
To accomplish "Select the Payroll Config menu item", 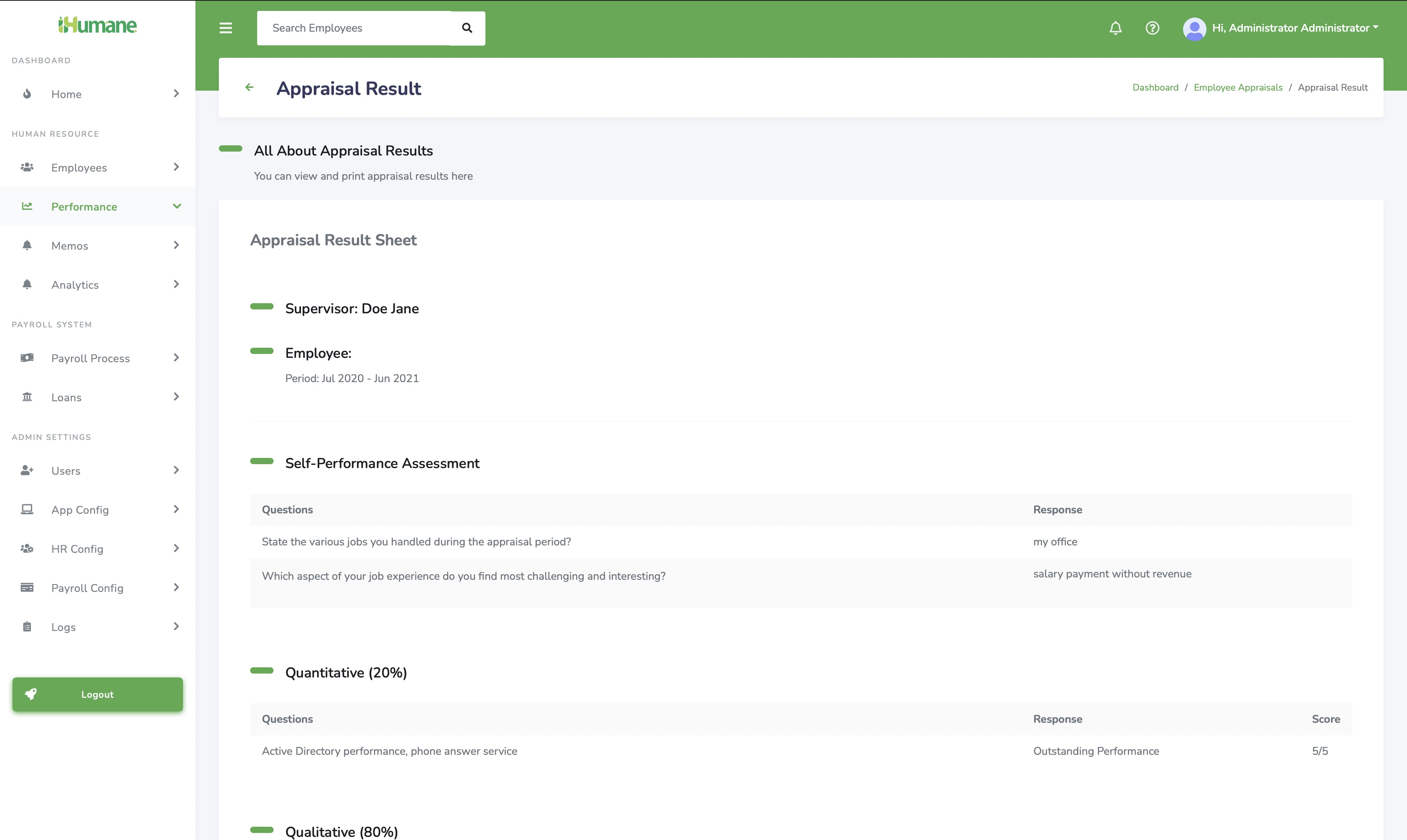I will [x=87, y=588].
